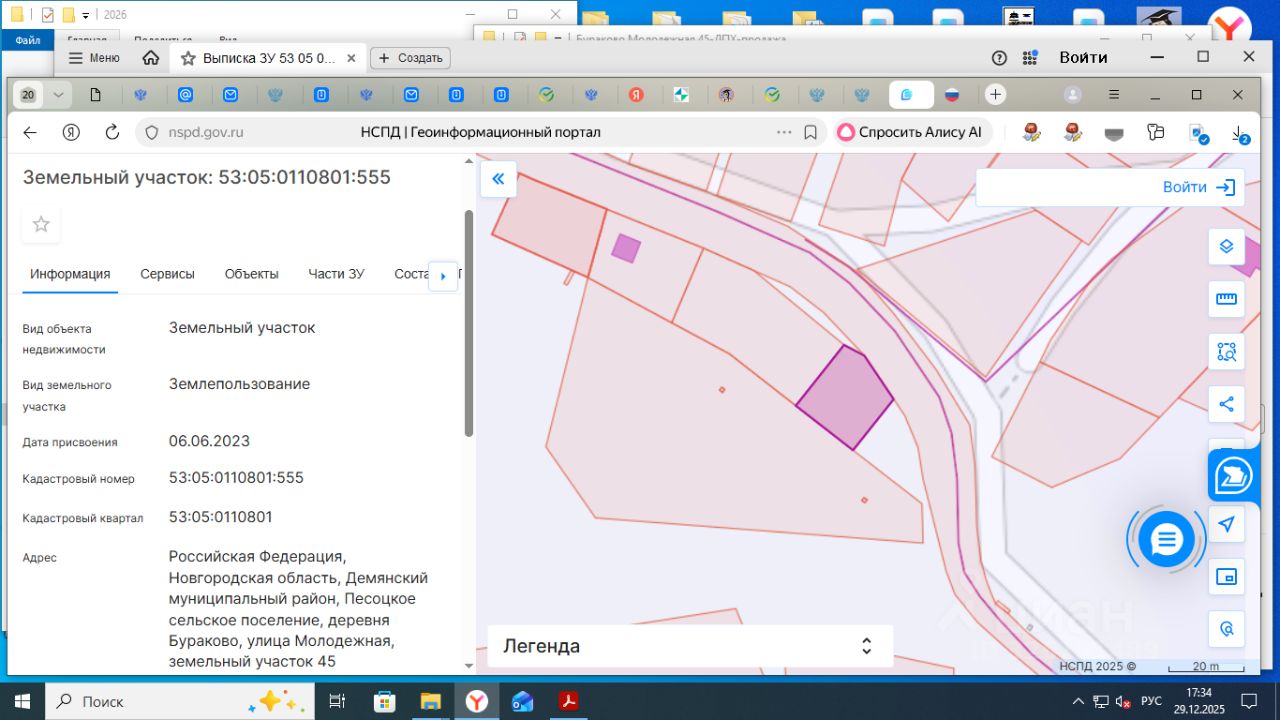1280x720 pixels.
Task: Click the Windows search box Поиск
Action: point(180,701)
